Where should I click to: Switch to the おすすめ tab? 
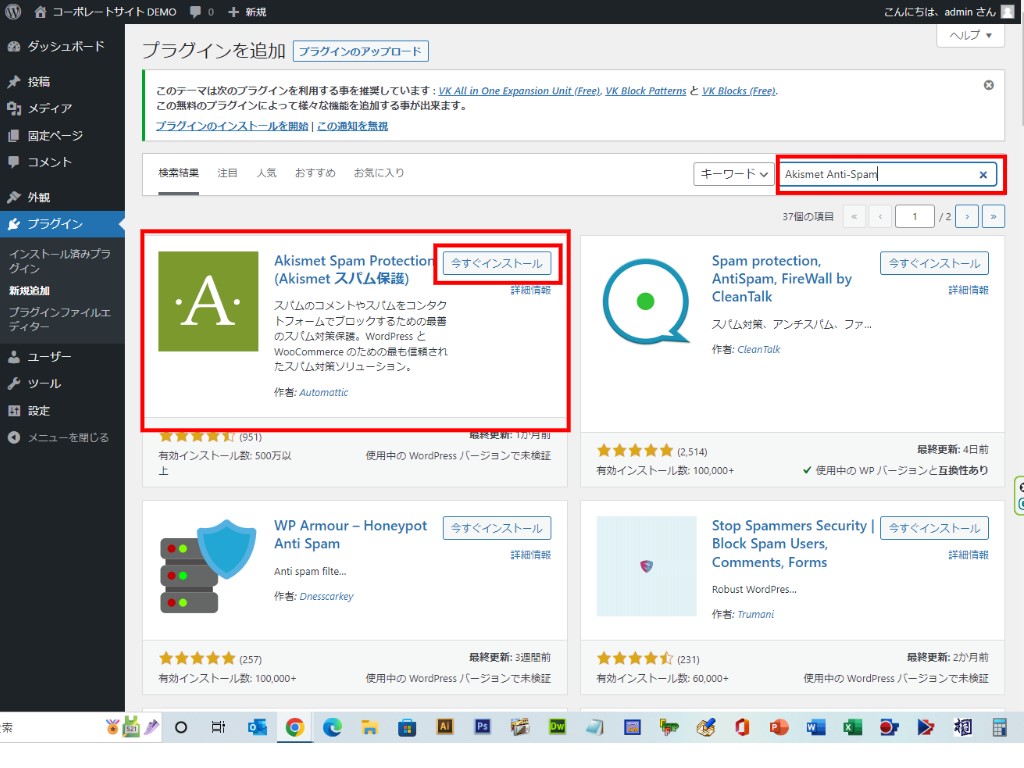[x=314, y=173]
